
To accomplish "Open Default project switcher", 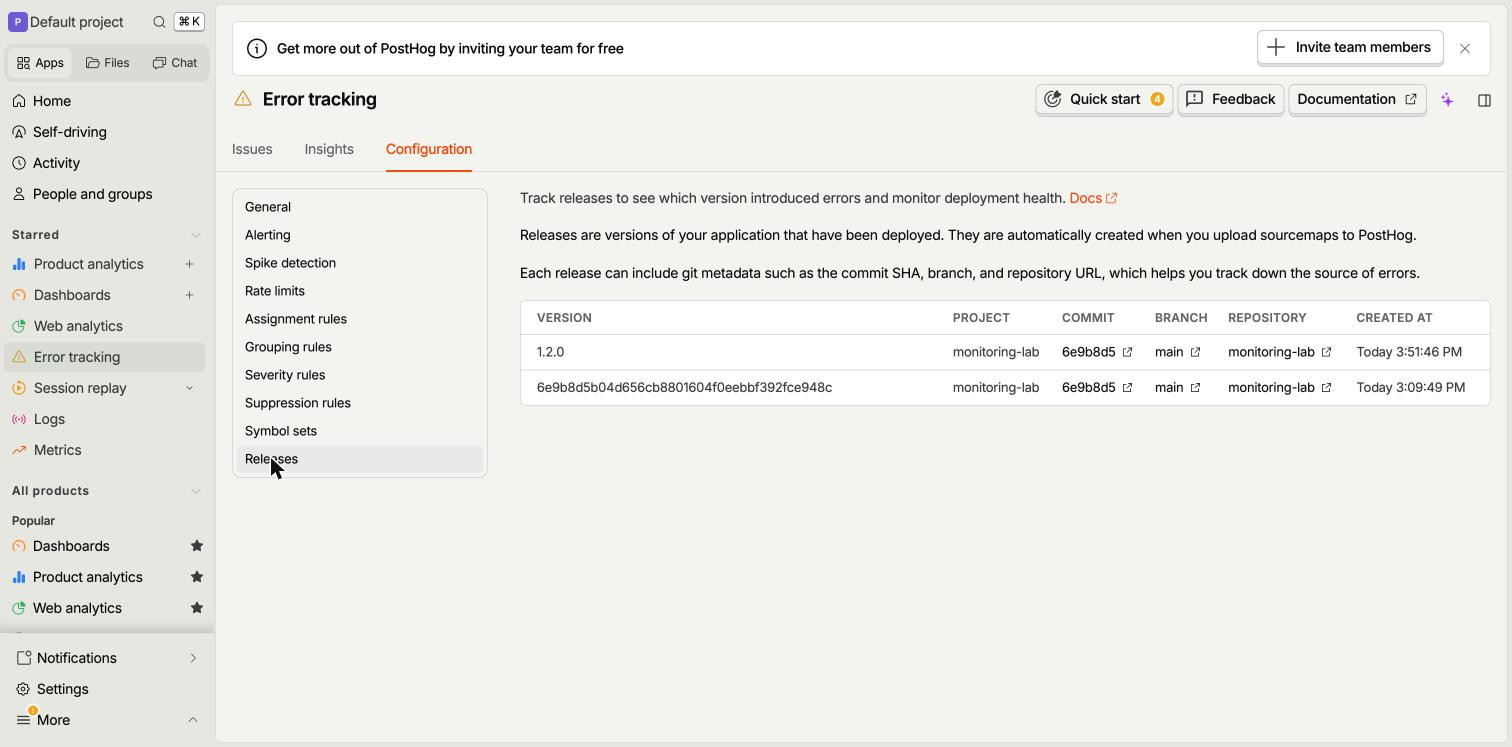I will [66, 22].
